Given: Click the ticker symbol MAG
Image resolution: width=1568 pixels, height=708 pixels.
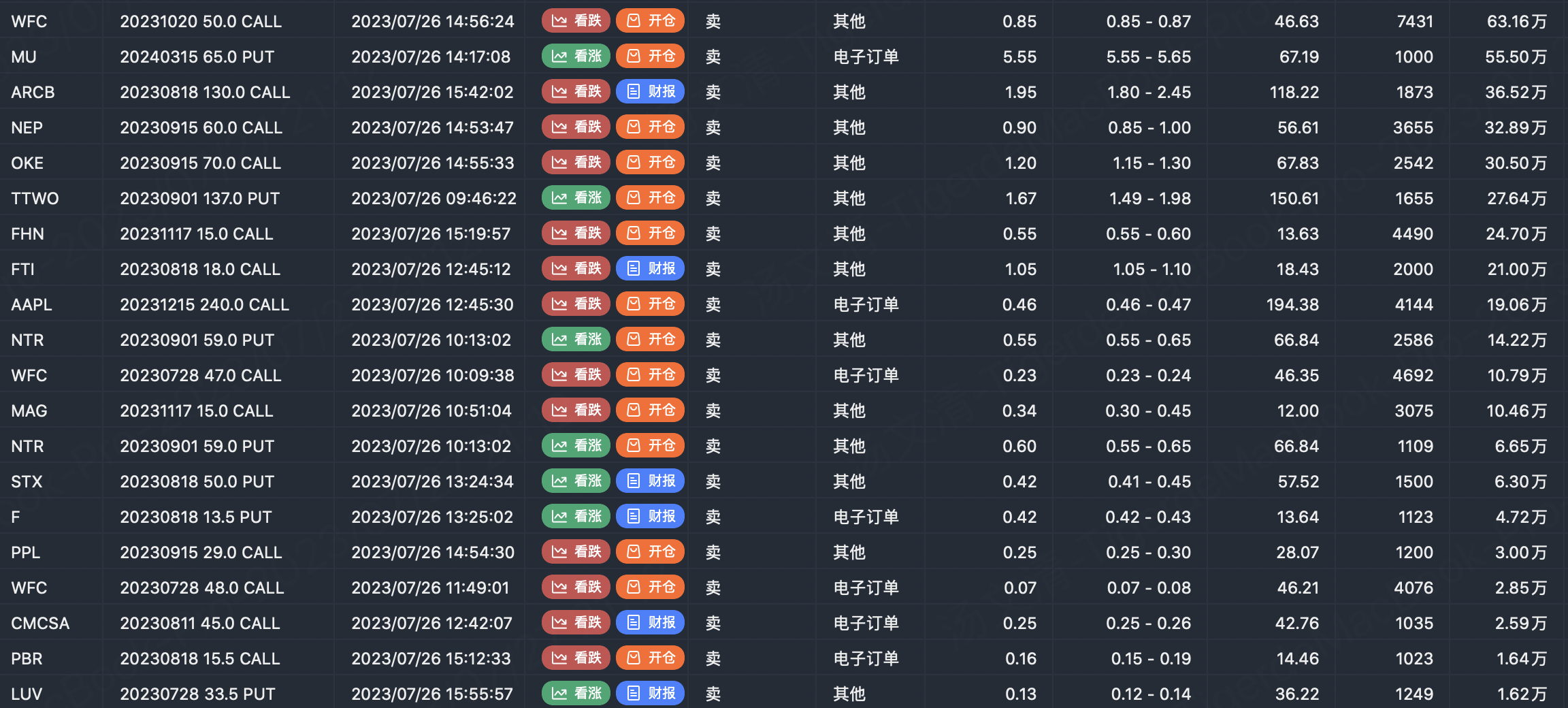Looking at the screenshot, I should pos(29,411).
